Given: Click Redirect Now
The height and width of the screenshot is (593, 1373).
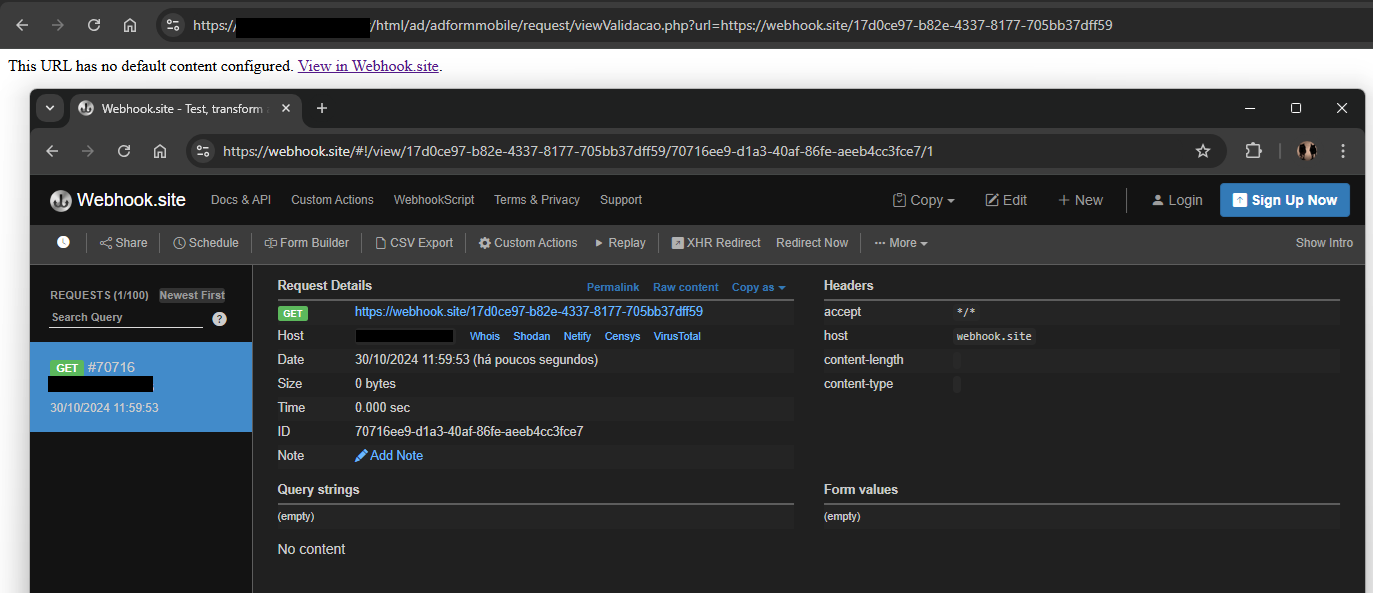Looking at the screenshot, I should pos(812,243).
